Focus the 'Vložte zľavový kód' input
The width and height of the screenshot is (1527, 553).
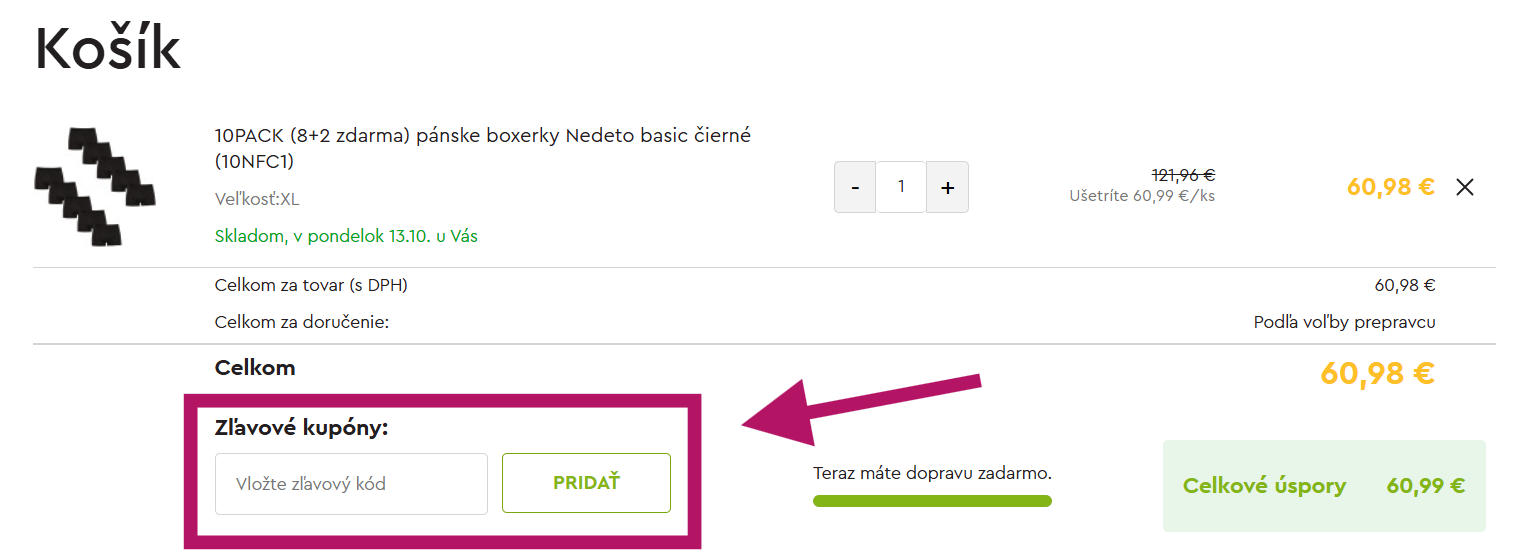[x=351, y=484]
